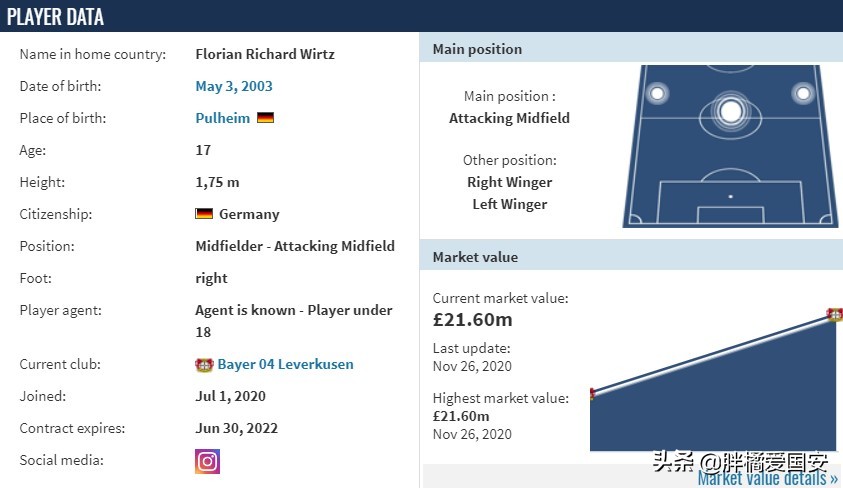This screenshot has height=488, width=843.
Task: Open the Bayer 04 Leverkusen club link
Action: [285, 365]
